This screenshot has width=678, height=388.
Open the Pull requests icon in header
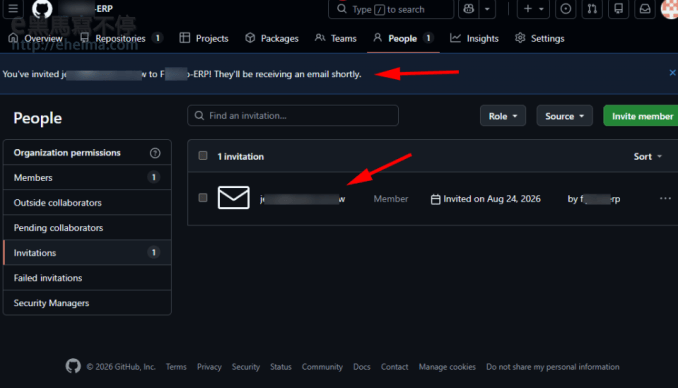592,9
